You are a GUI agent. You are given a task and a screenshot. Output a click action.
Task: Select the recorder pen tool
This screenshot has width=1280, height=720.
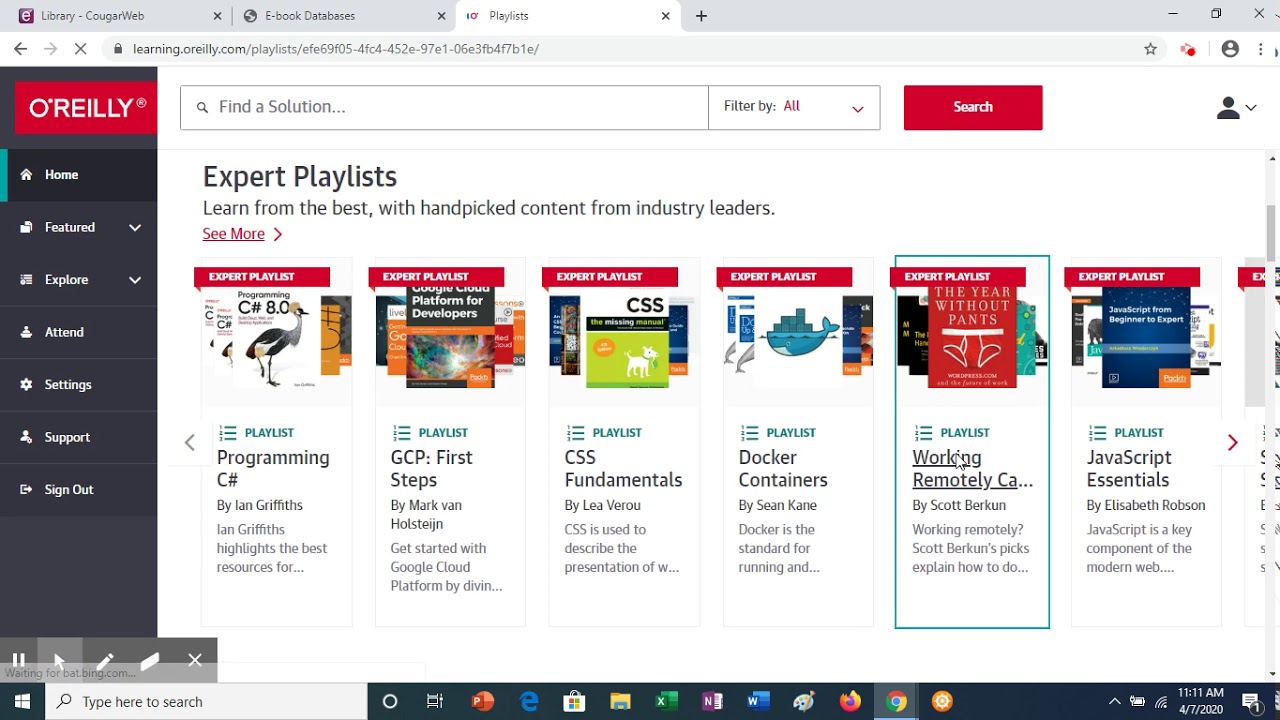click(104, 660)
